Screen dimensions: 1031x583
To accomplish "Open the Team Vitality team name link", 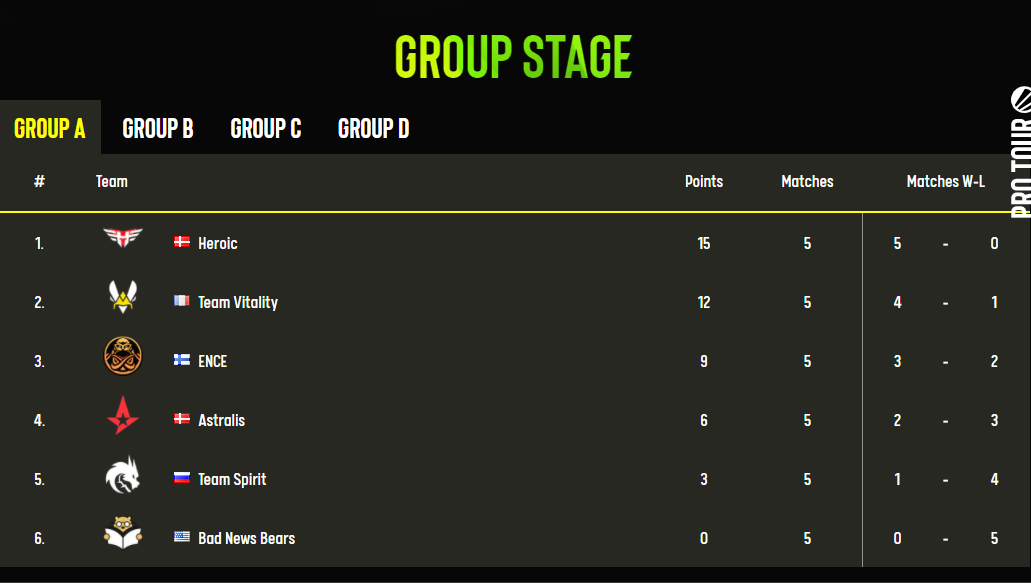I will (238, 302).
